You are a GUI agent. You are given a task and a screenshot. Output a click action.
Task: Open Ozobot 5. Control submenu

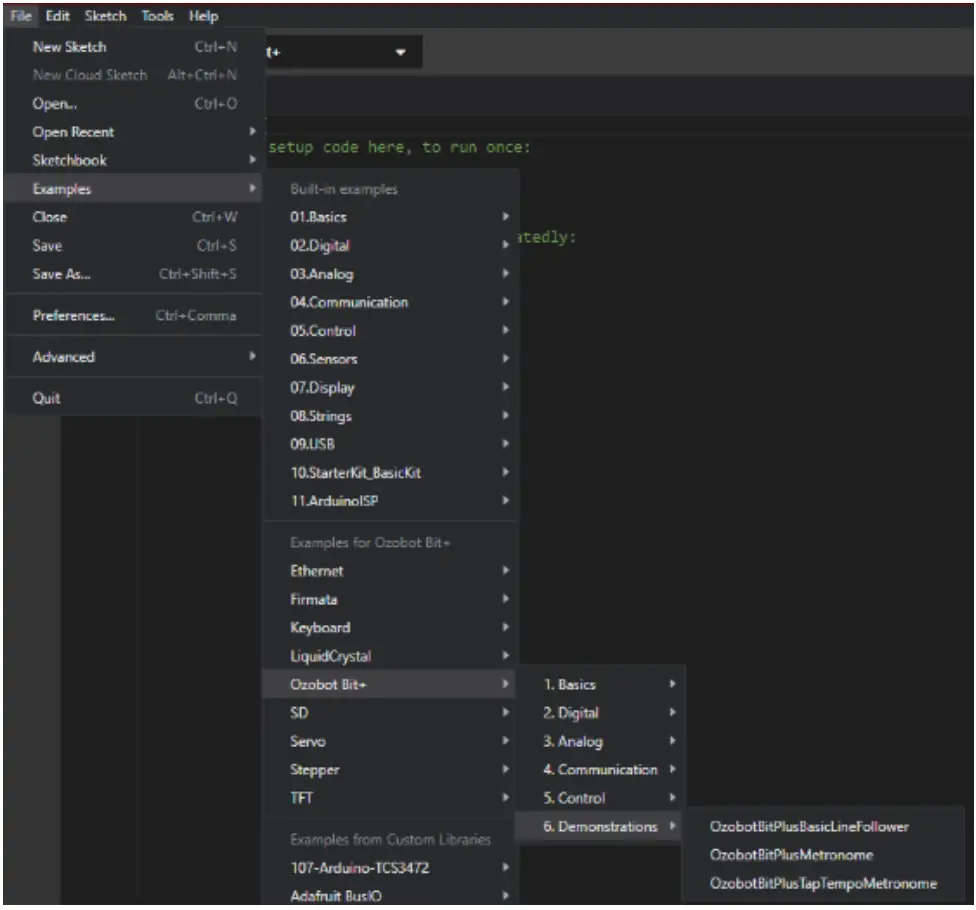[x=600, y=798]
